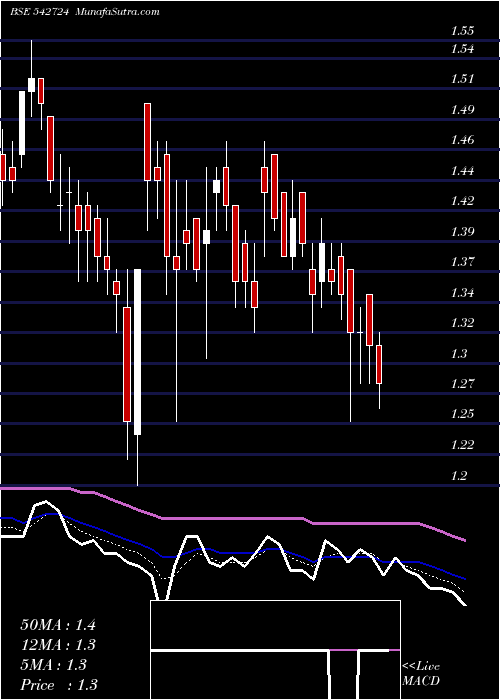Click the 1.2 price axis label

459,475
